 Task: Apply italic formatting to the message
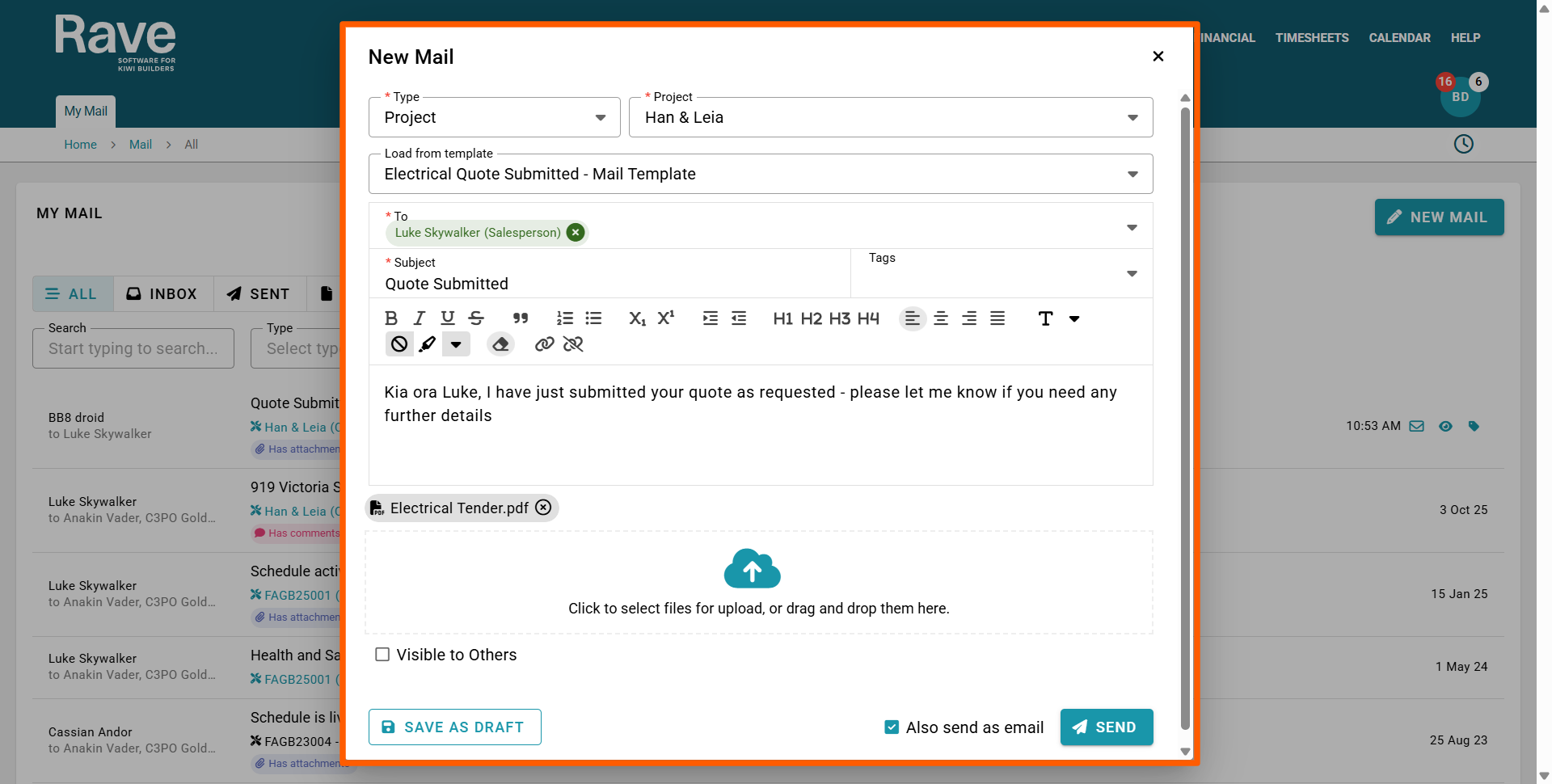click(x=419, y=318)
